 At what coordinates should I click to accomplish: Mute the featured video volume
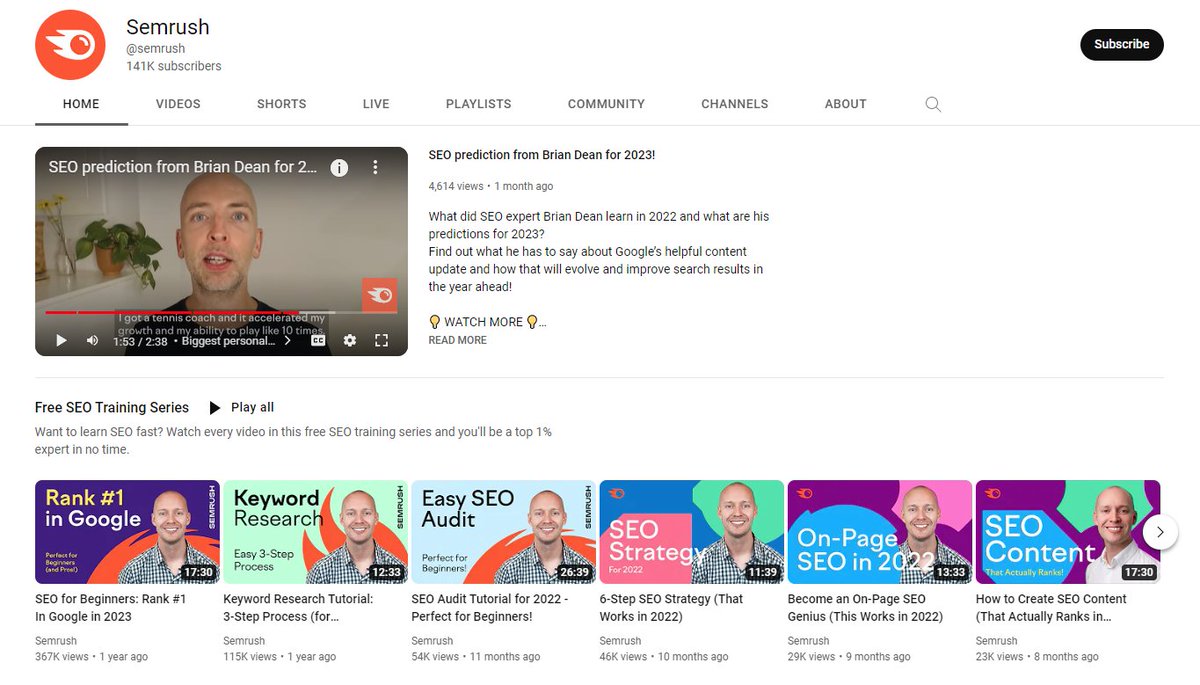[92, 340]
